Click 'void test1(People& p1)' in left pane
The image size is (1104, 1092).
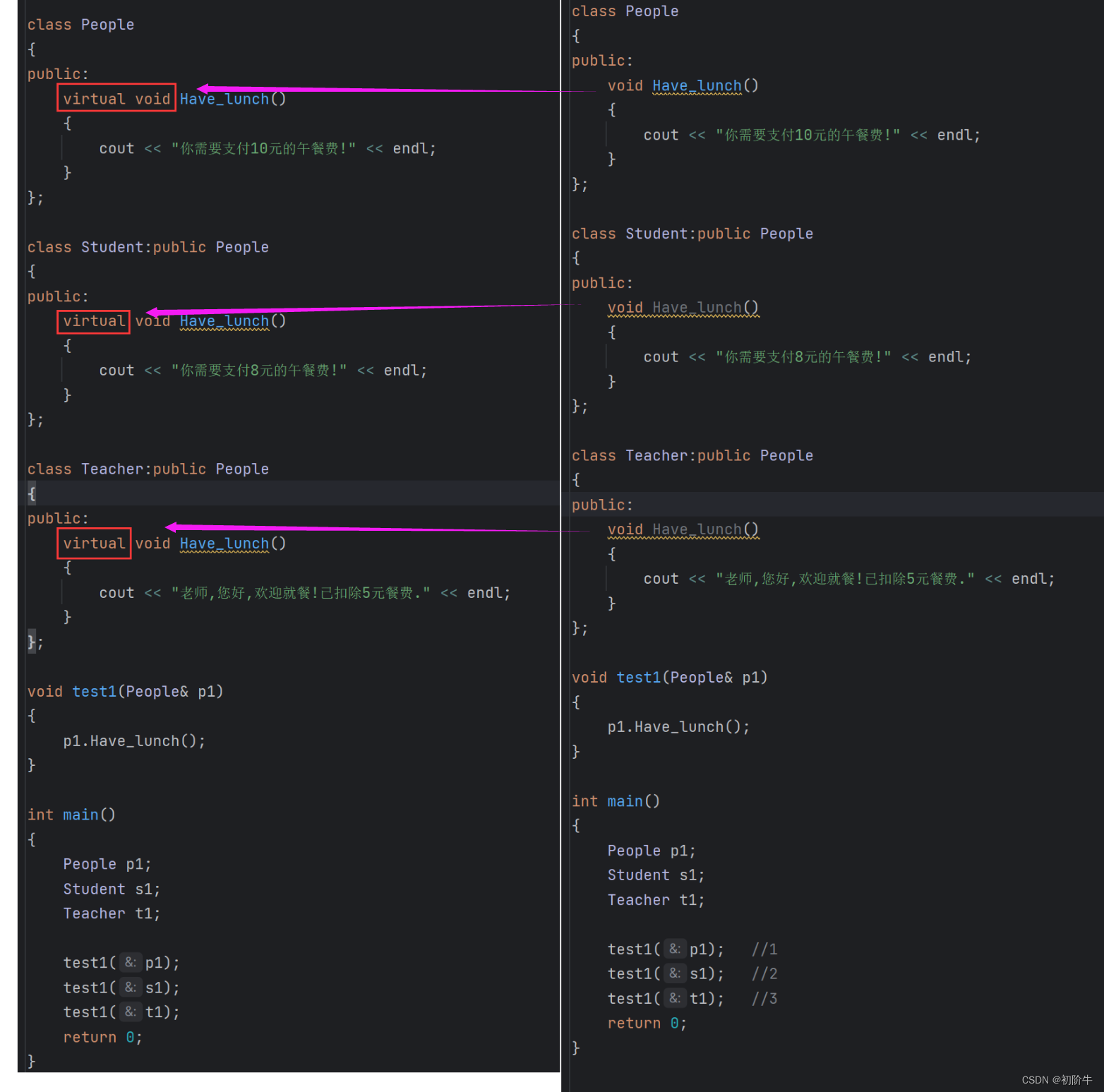(x=125, y=692)
